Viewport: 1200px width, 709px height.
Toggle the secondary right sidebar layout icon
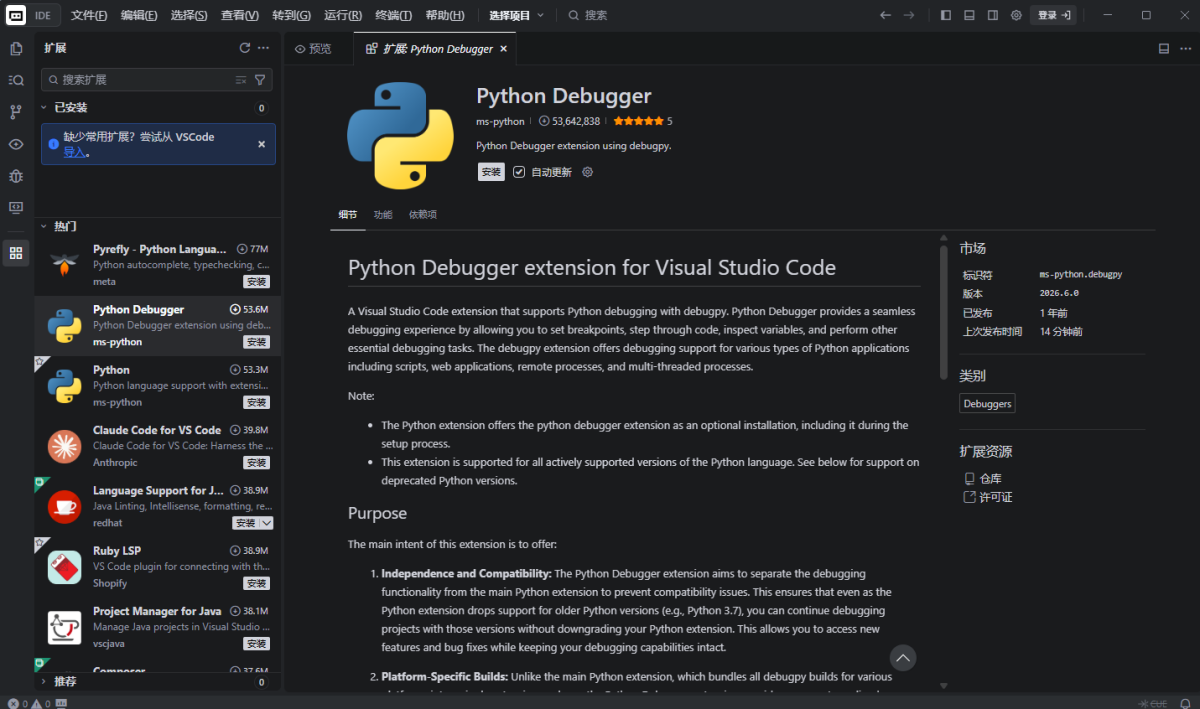pyautogui.click(x=993, y=15)
